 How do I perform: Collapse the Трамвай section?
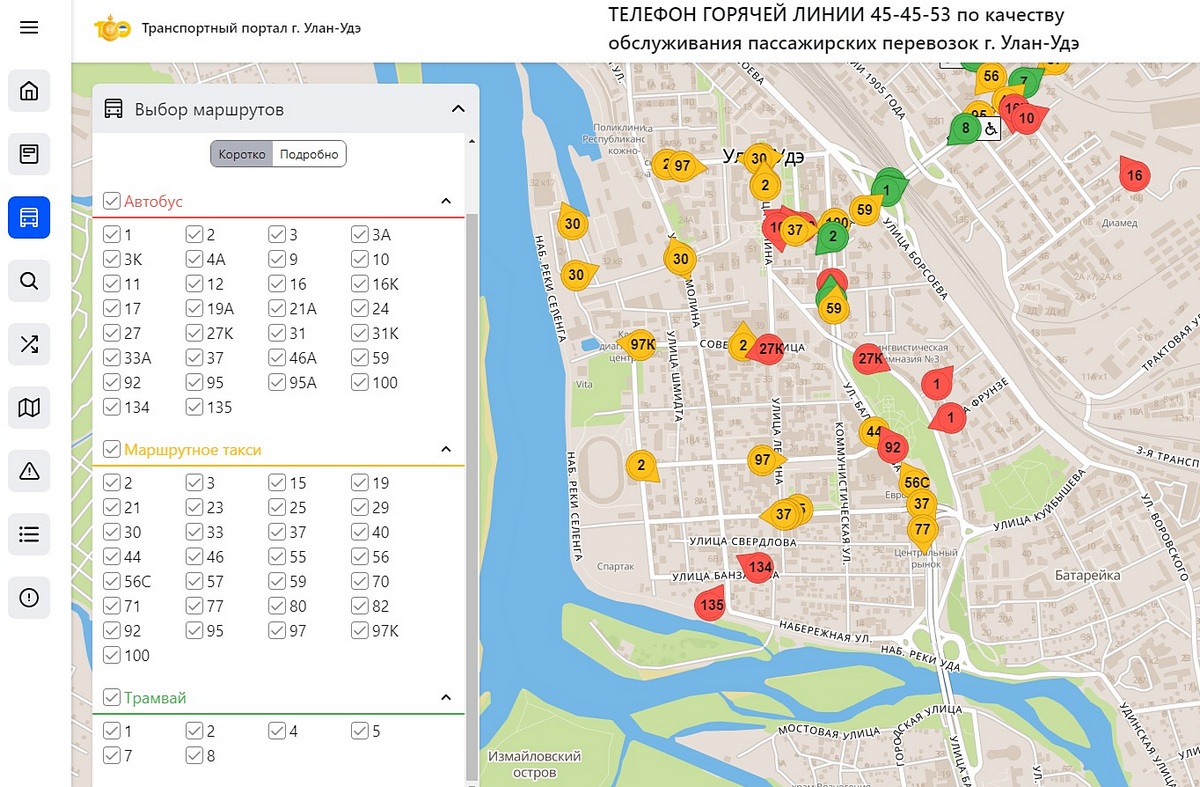click(x=446, y=698)
